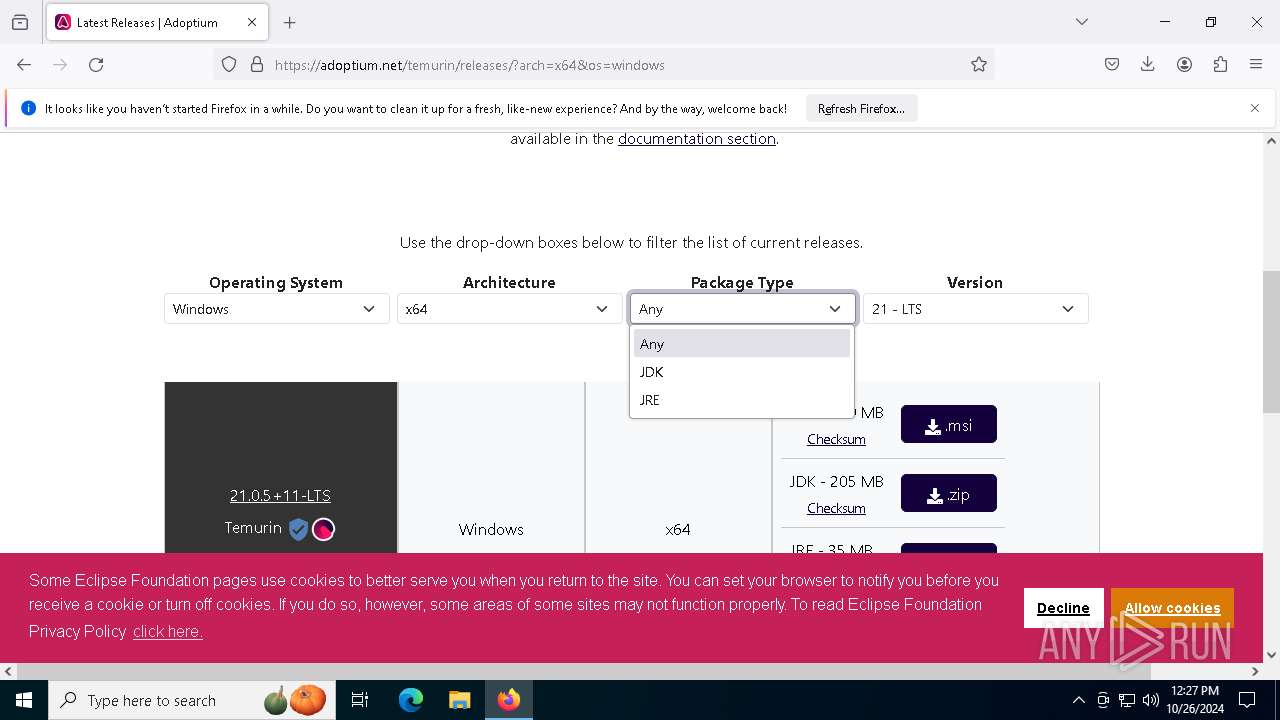Decline cookies
This screenshot has width=1280, height=720.
[1063, 608]
